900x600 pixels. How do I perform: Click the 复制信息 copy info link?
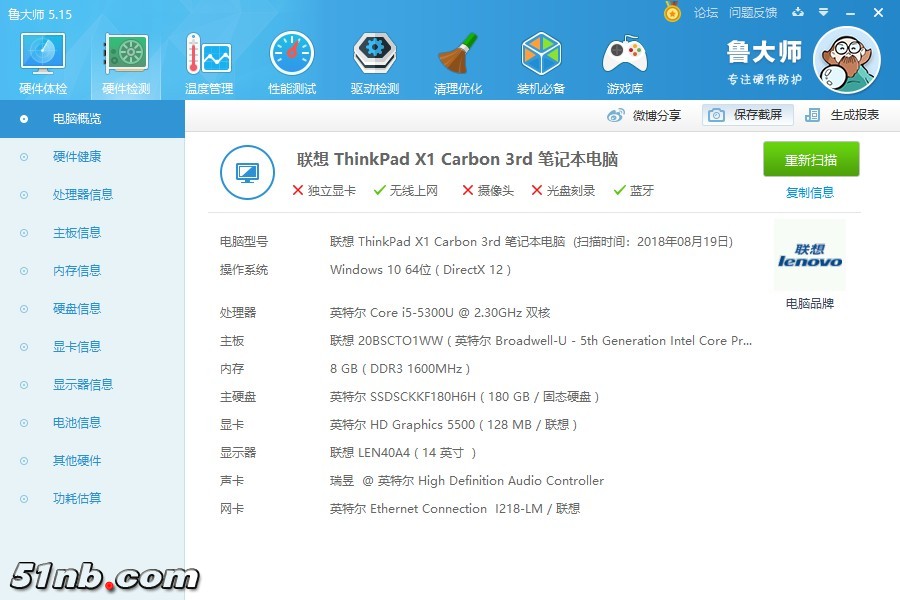[x=809, y=193]
